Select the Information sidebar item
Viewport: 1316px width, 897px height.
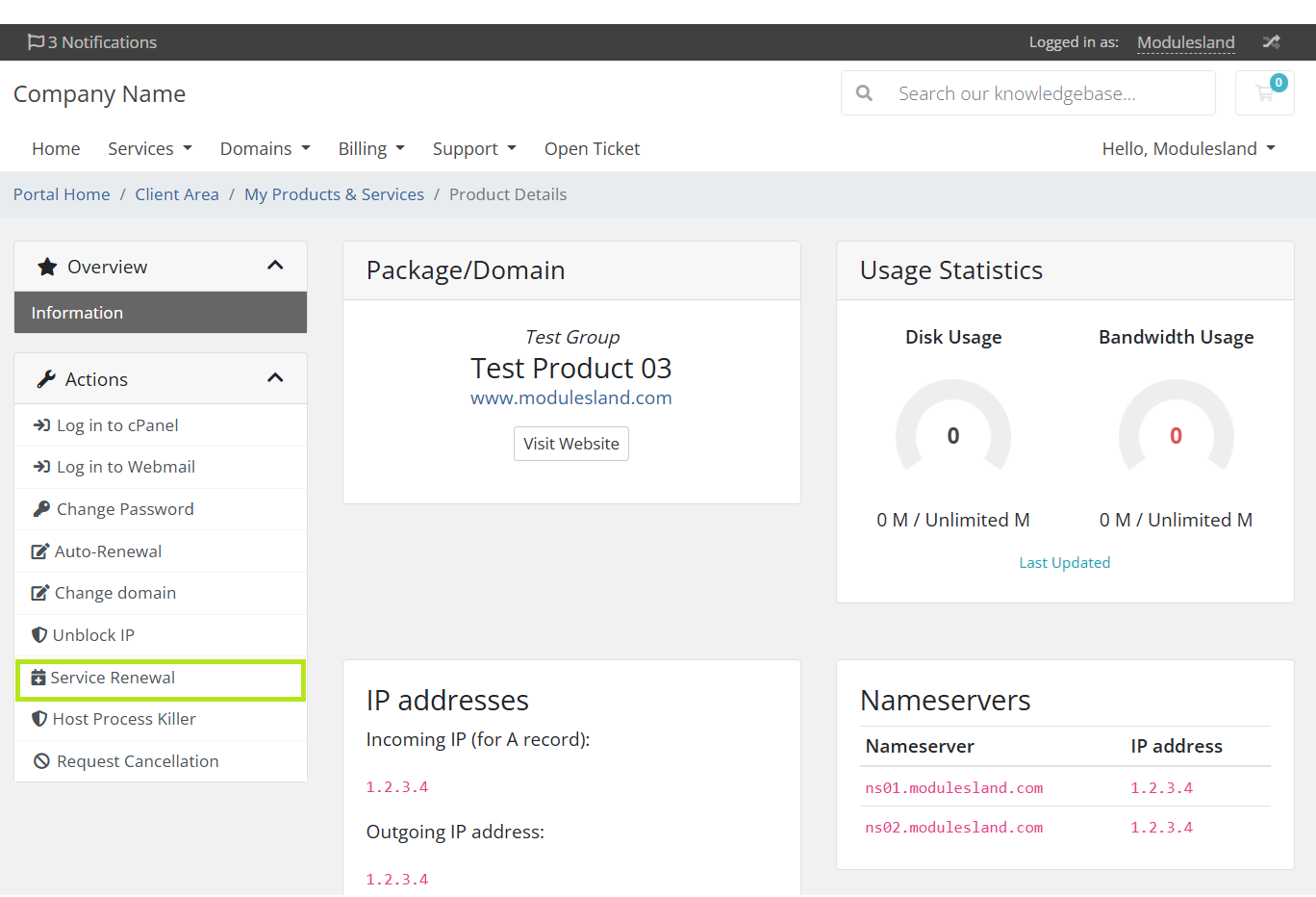pos(161,313)
